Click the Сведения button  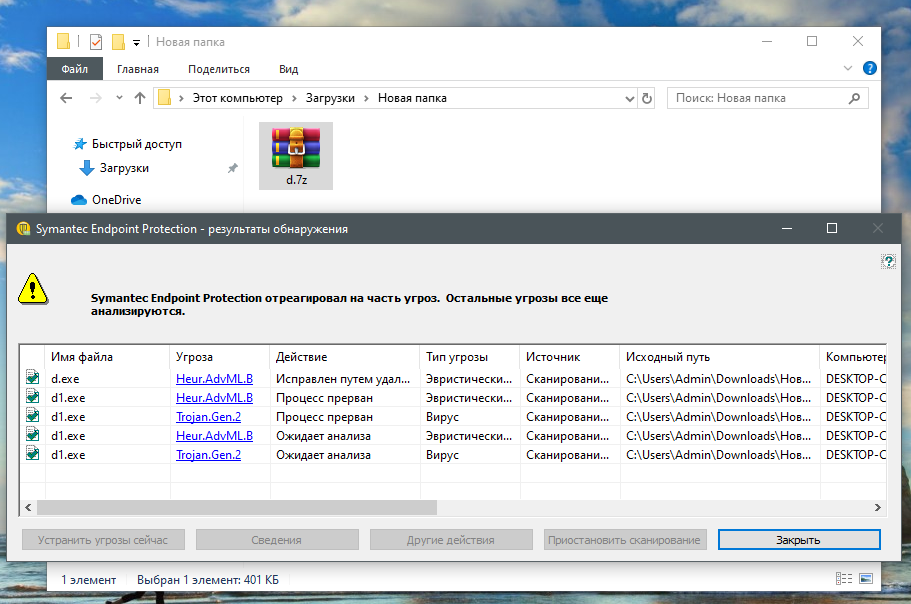point(277,540)
